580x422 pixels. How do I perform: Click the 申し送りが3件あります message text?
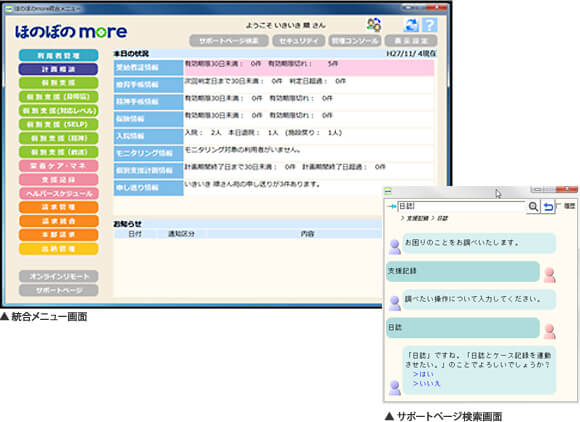point(253,184)
